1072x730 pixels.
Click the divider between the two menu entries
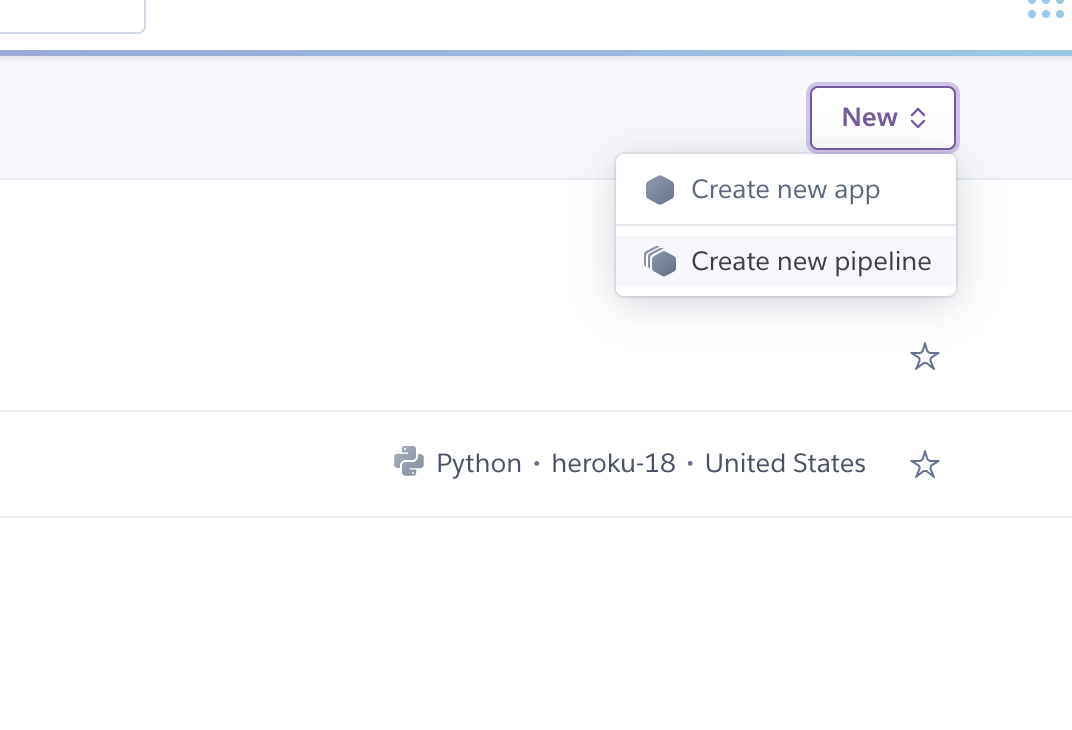point(786,225)
